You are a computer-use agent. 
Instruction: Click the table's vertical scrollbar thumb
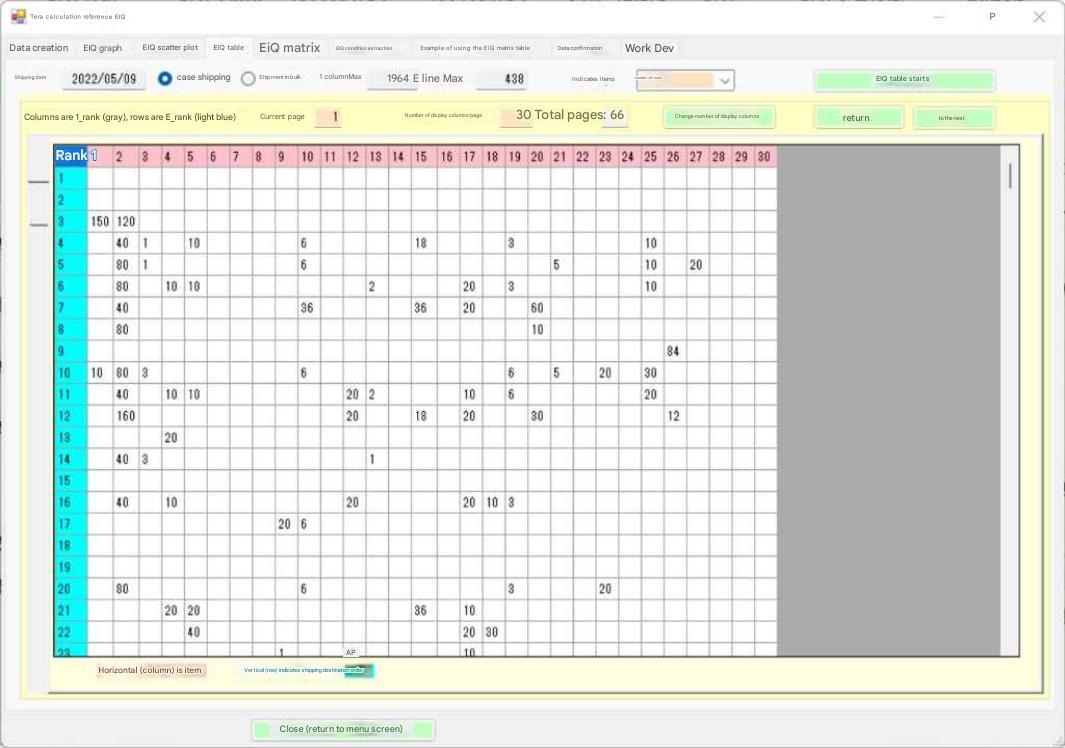pyautogui.click(x=1010, y=176)
